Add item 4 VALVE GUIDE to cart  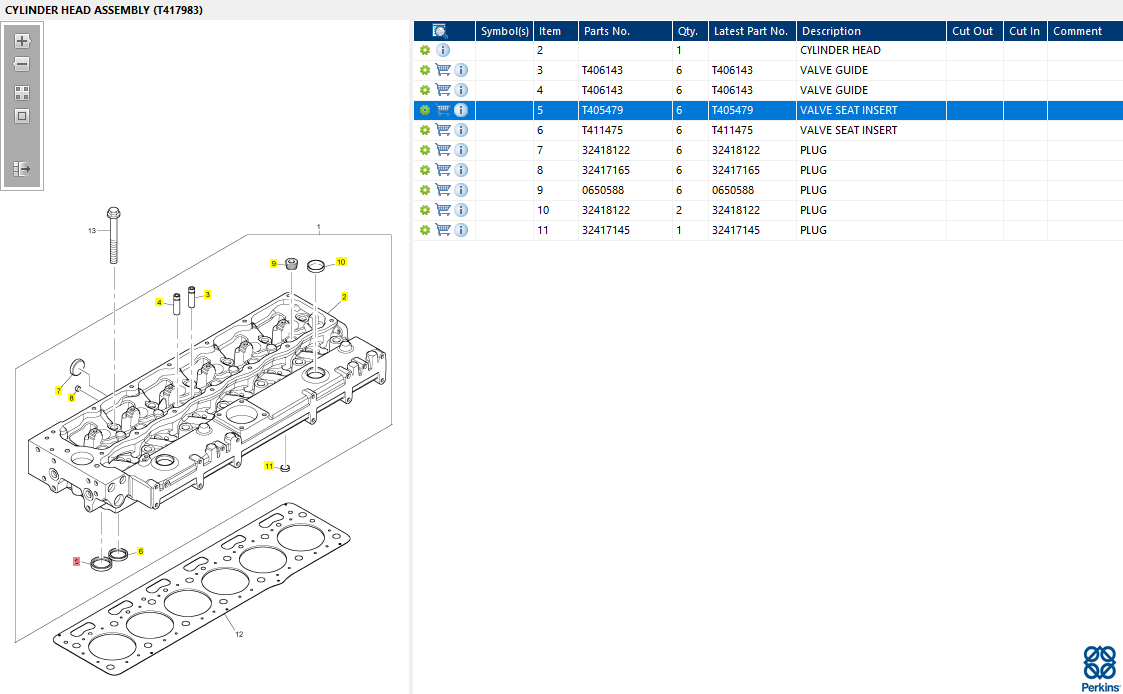(443, 90)
